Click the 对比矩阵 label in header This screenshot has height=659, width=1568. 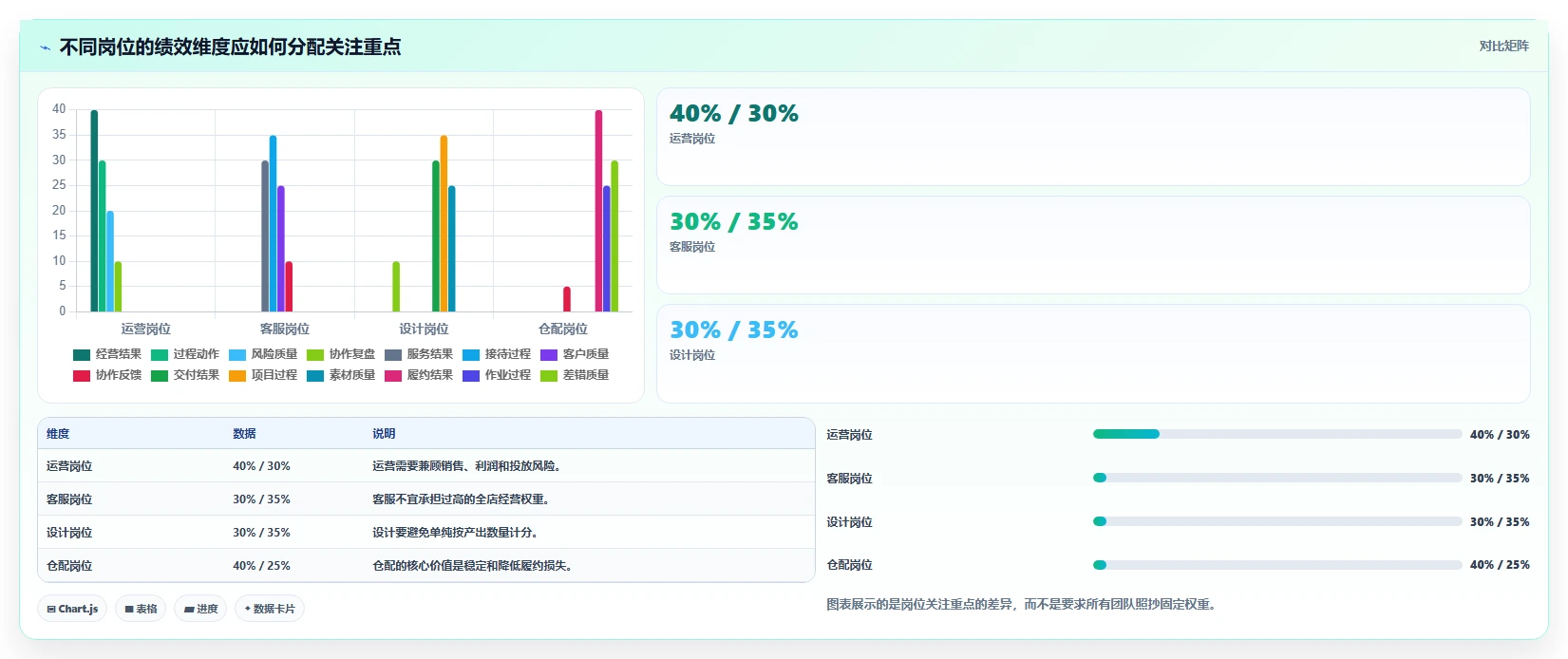(1504, 46)
